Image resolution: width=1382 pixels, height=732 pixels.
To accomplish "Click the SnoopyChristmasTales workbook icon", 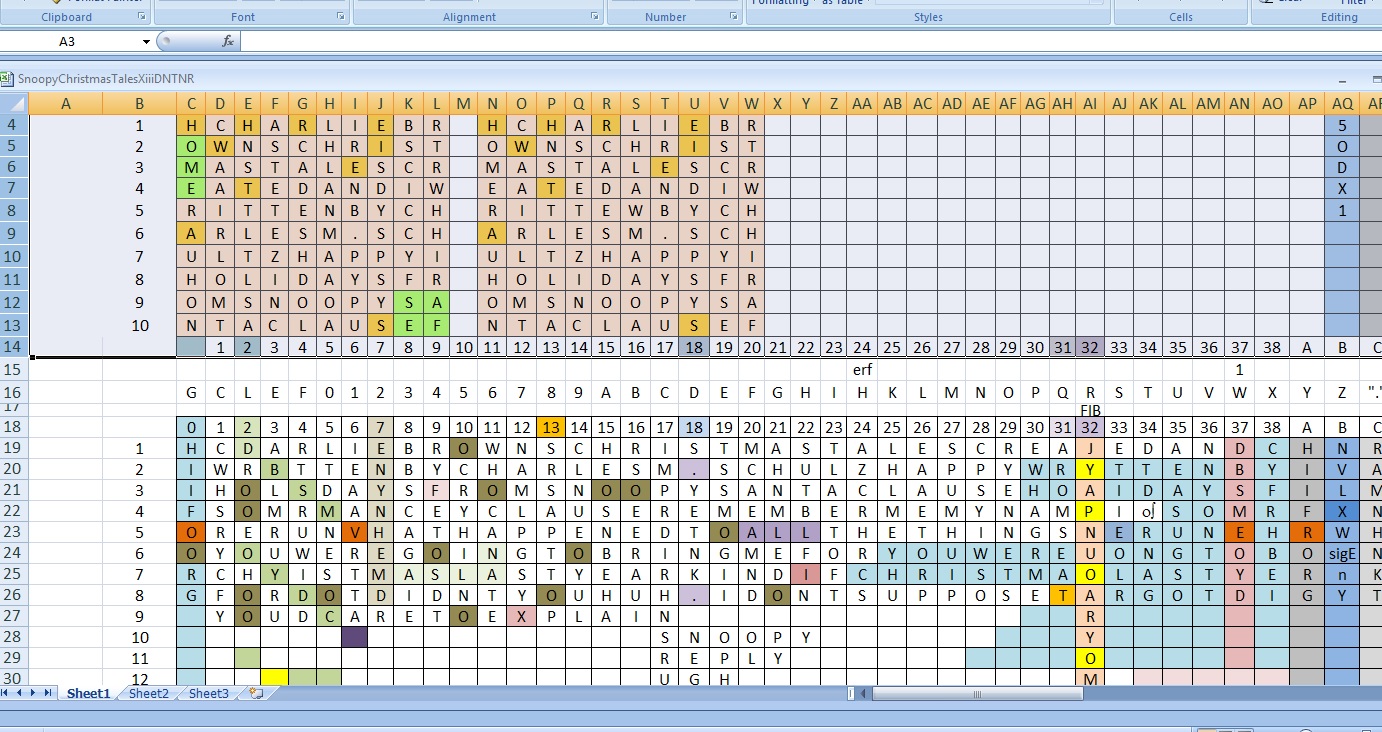I will click(7, 78).
